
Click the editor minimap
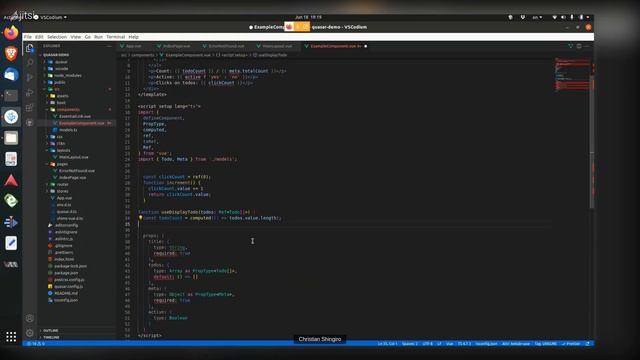(x=572, y=76)
